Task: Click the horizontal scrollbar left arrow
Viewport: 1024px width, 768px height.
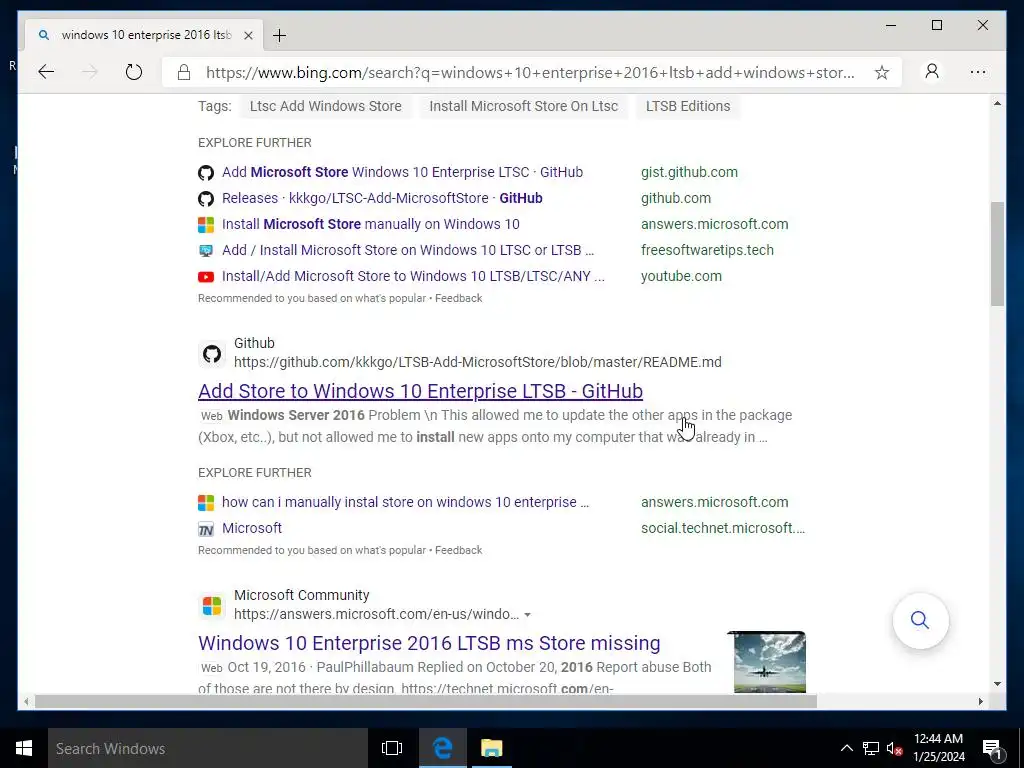Action: click(26, 701)
